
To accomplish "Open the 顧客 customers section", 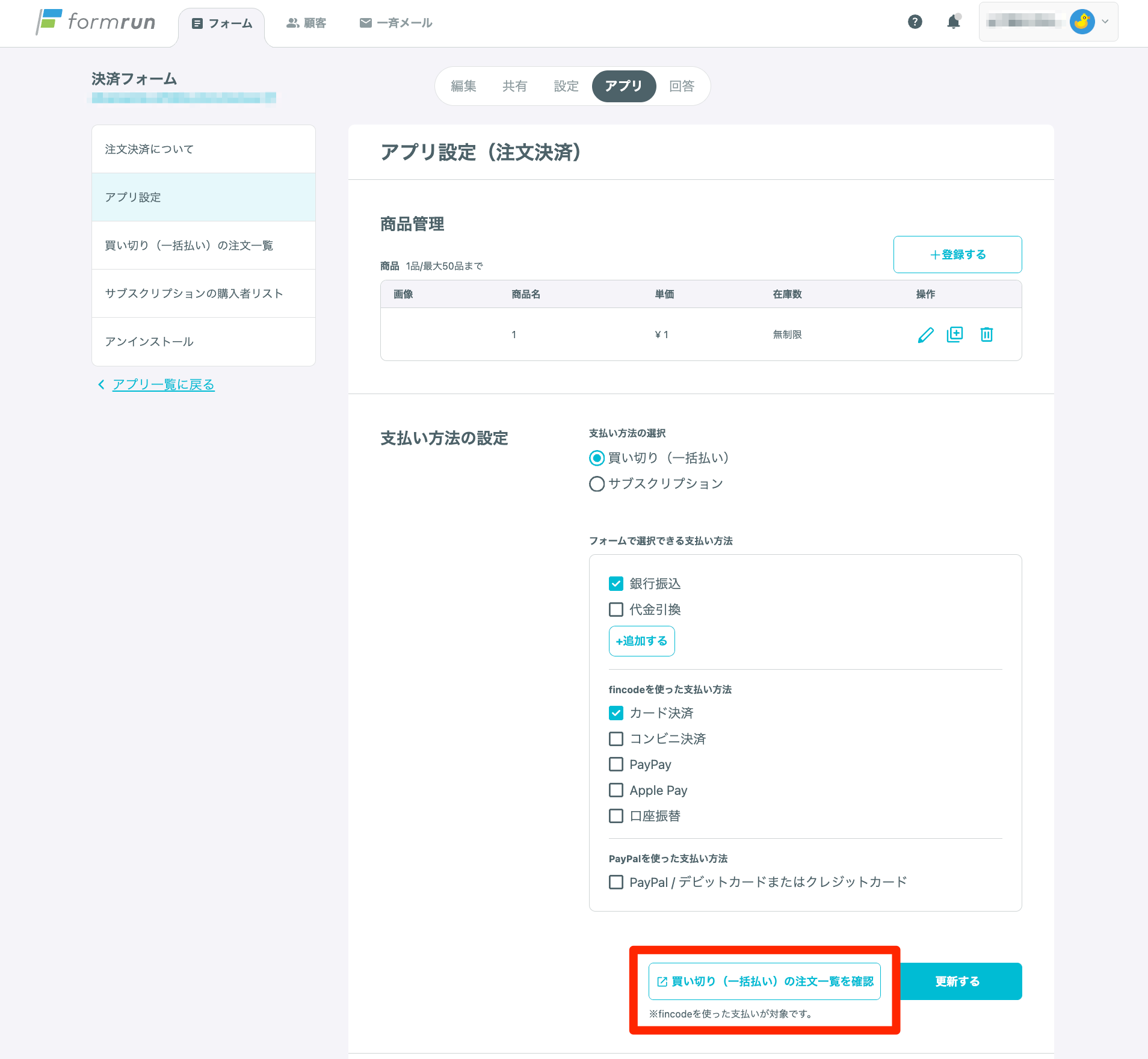I will pyautogui.click(x=306, y=23).
